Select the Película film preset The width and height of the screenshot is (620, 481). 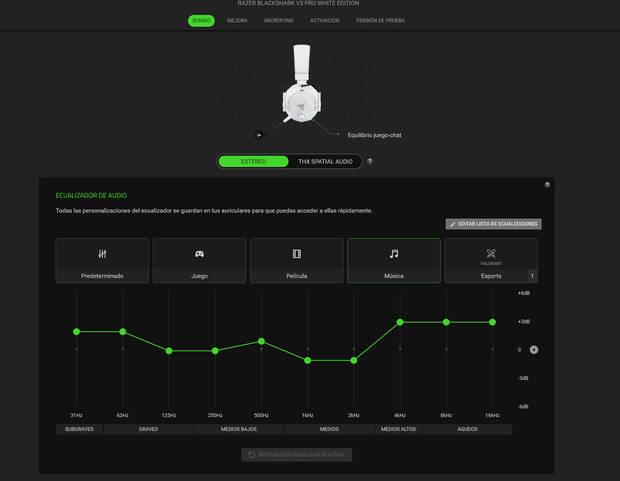point(296,254)
